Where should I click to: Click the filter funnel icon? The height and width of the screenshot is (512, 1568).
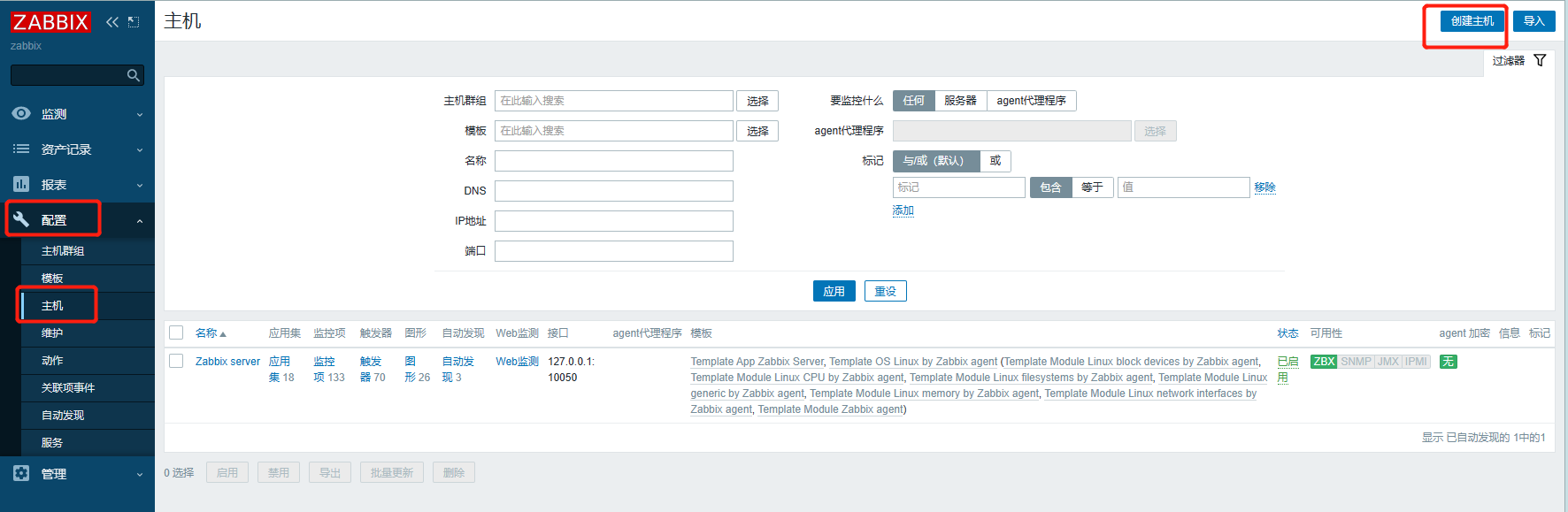pyautogui.click(x=1540, y=60)
